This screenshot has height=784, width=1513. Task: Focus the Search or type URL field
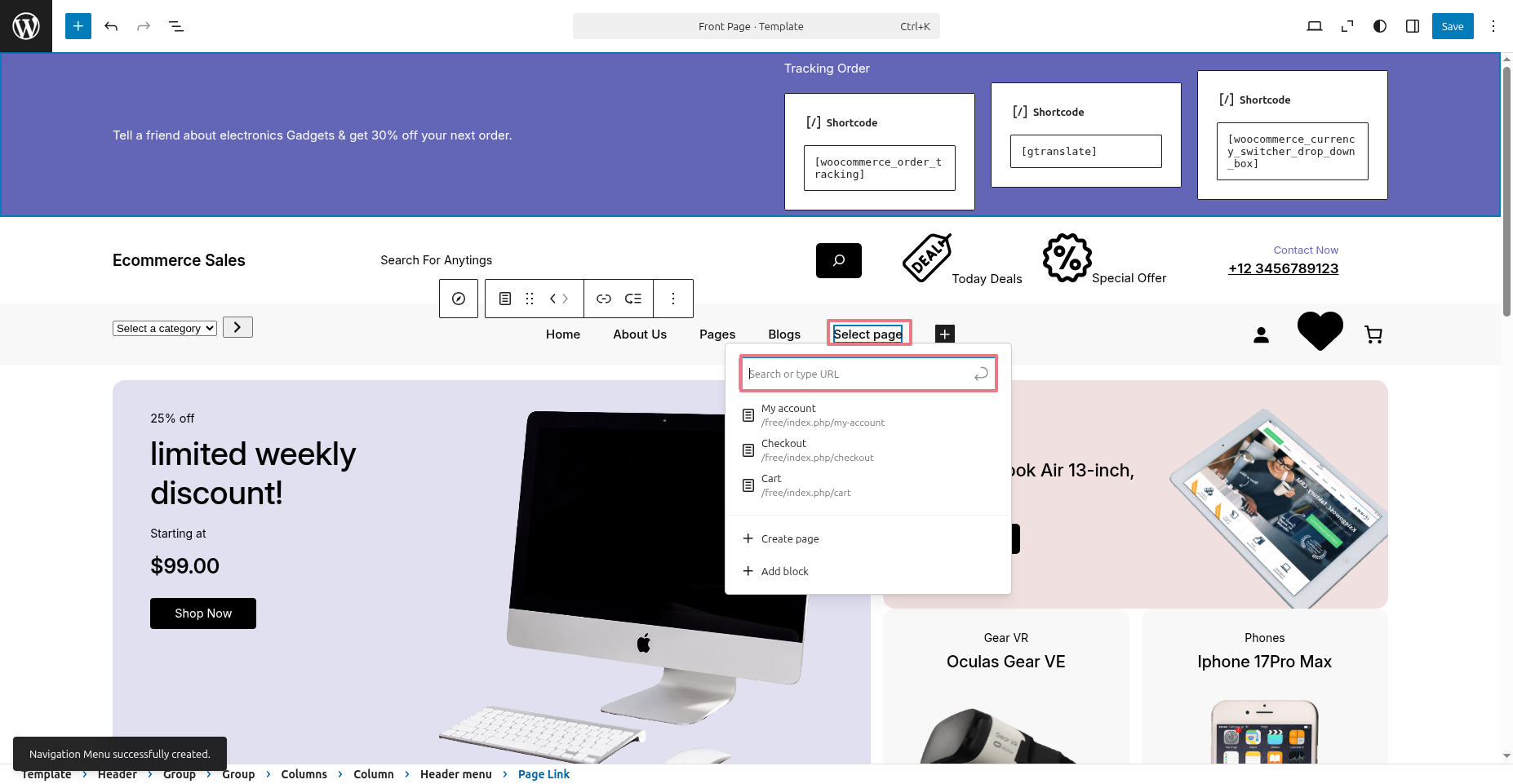(x=857, y=374)
